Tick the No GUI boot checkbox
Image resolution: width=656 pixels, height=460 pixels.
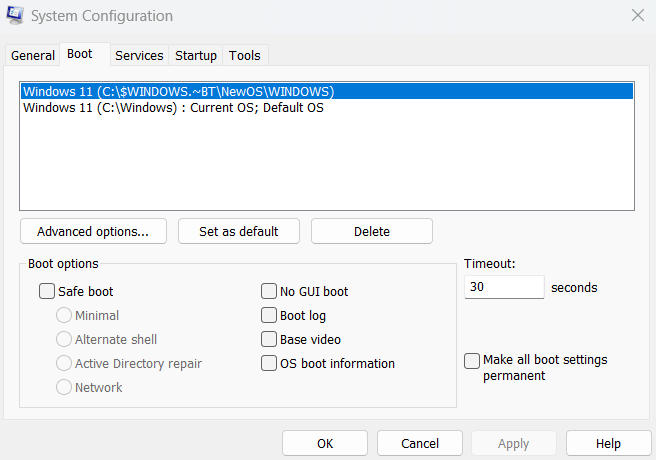coord(269,291)
